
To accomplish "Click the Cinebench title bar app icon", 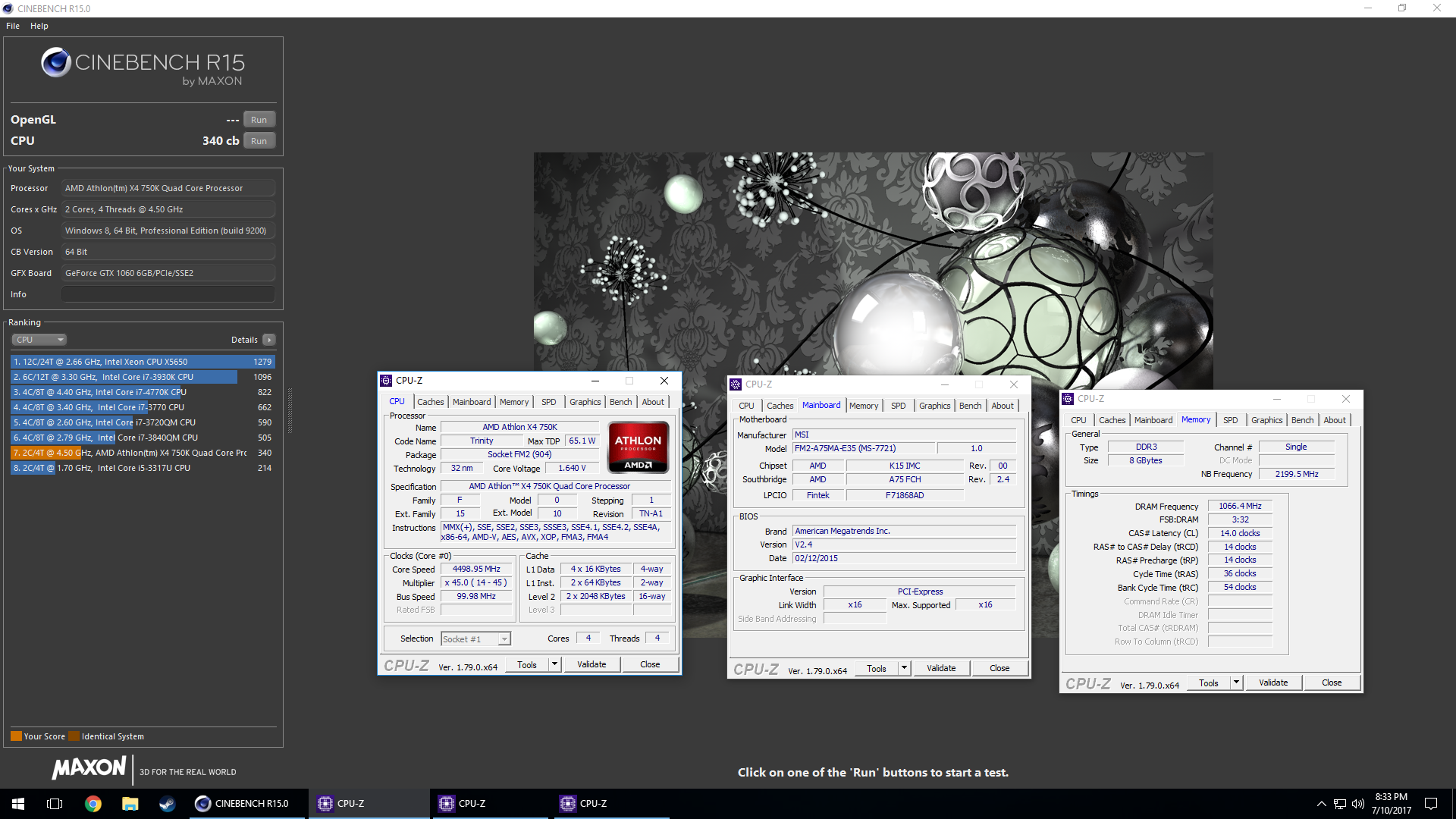I will [x=8, y=8].
